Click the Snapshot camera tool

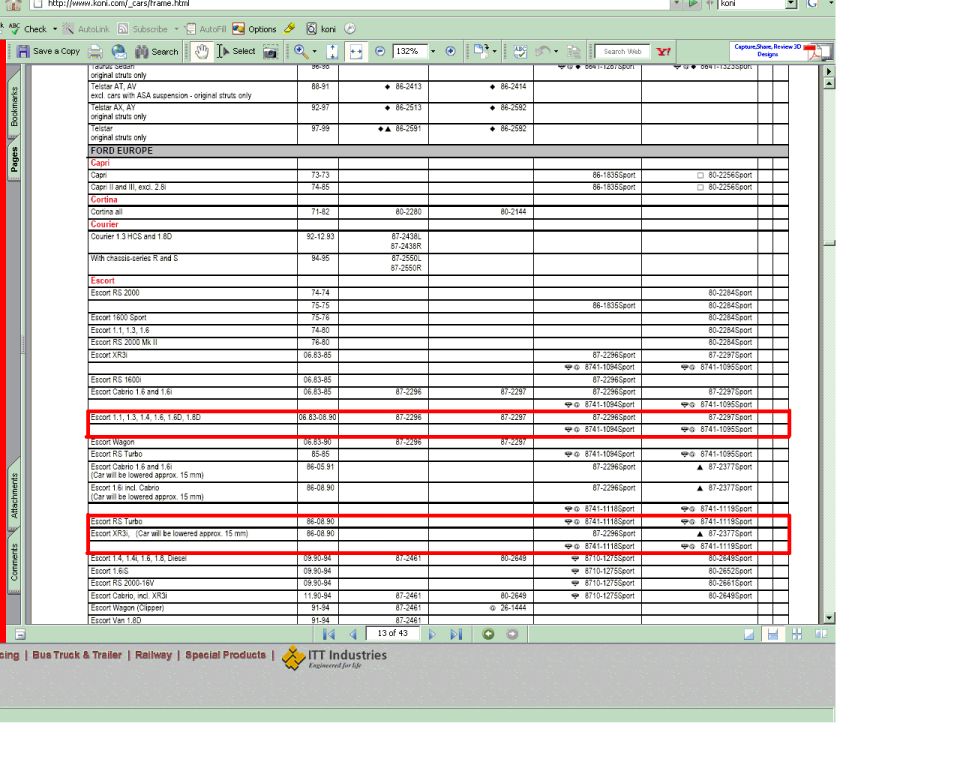pos(270,51)
